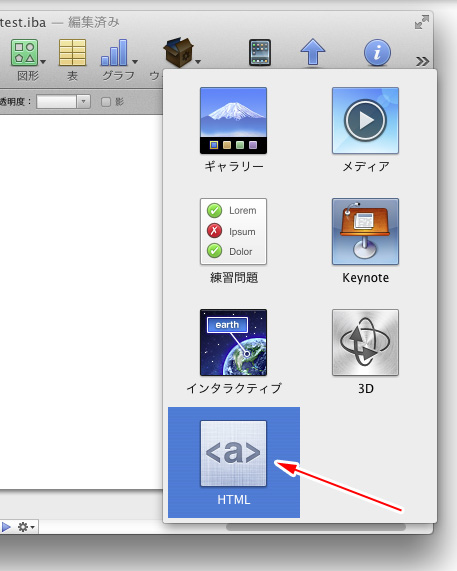Show hidden toolbar items with double chevron
The width and height of the screenshot is (457, 571).
tap(422, 61)
